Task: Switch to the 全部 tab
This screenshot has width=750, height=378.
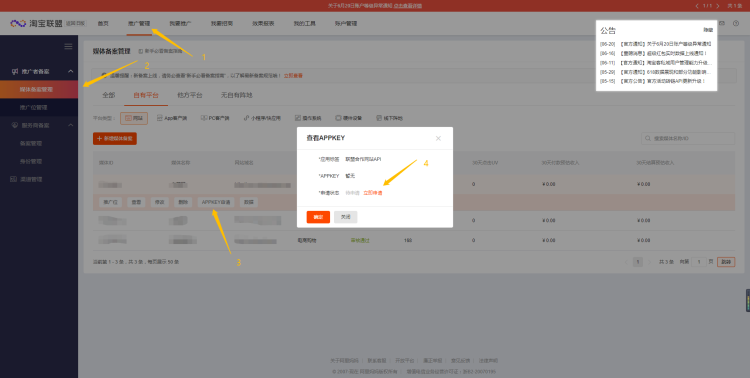Action: [x=109, y=95]
